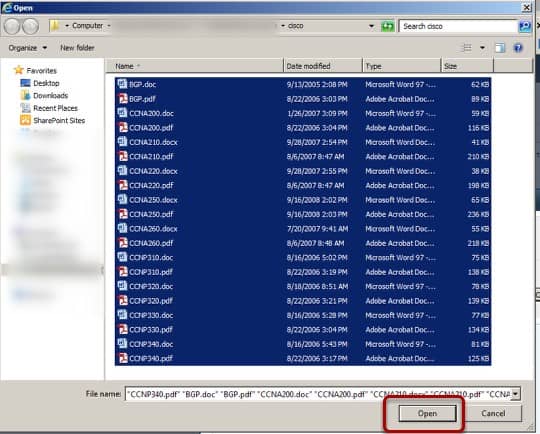
Task: Click the green Refresh icon
Action: 387,26
